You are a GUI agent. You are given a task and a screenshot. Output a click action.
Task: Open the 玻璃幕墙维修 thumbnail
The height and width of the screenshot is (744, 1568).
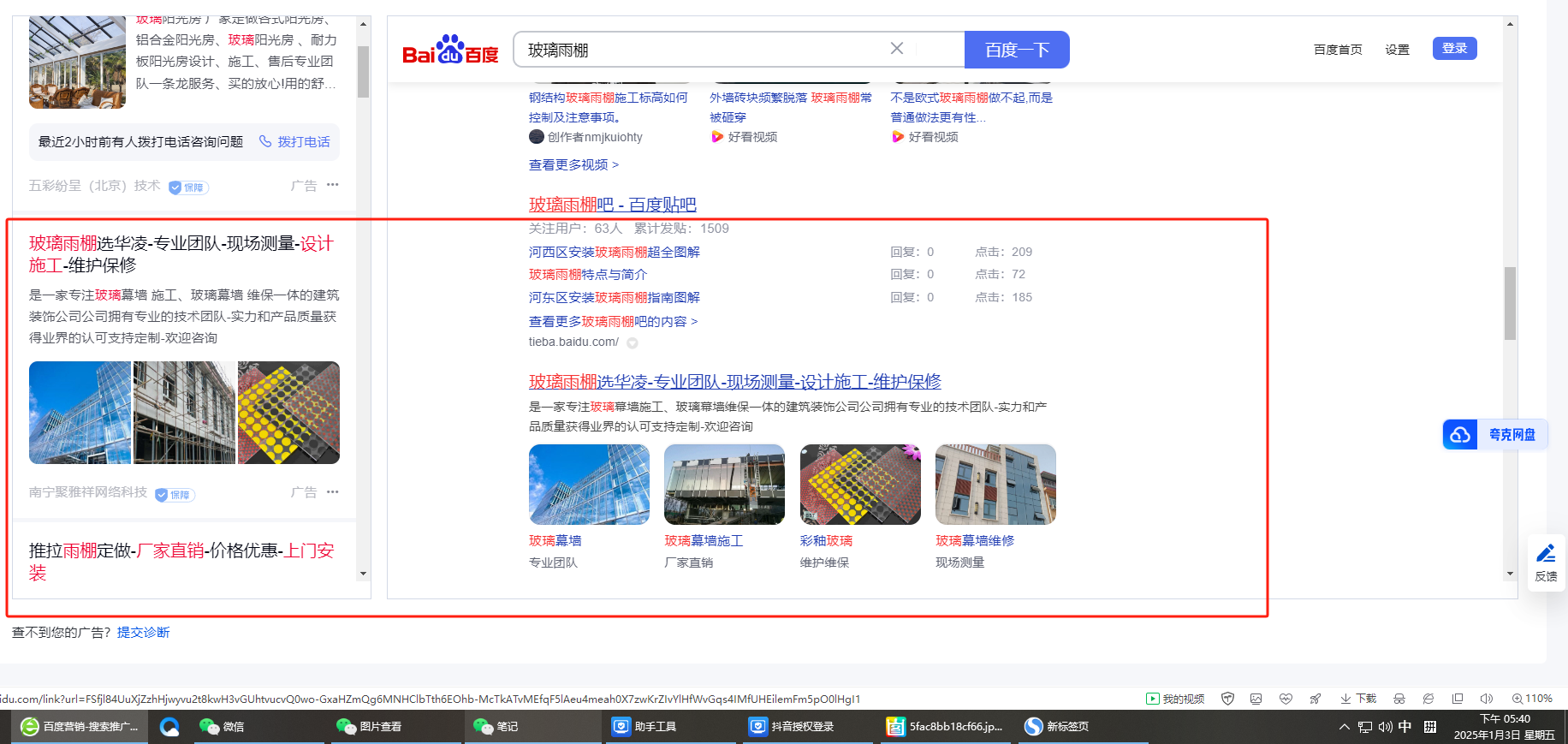pos(995,485)
